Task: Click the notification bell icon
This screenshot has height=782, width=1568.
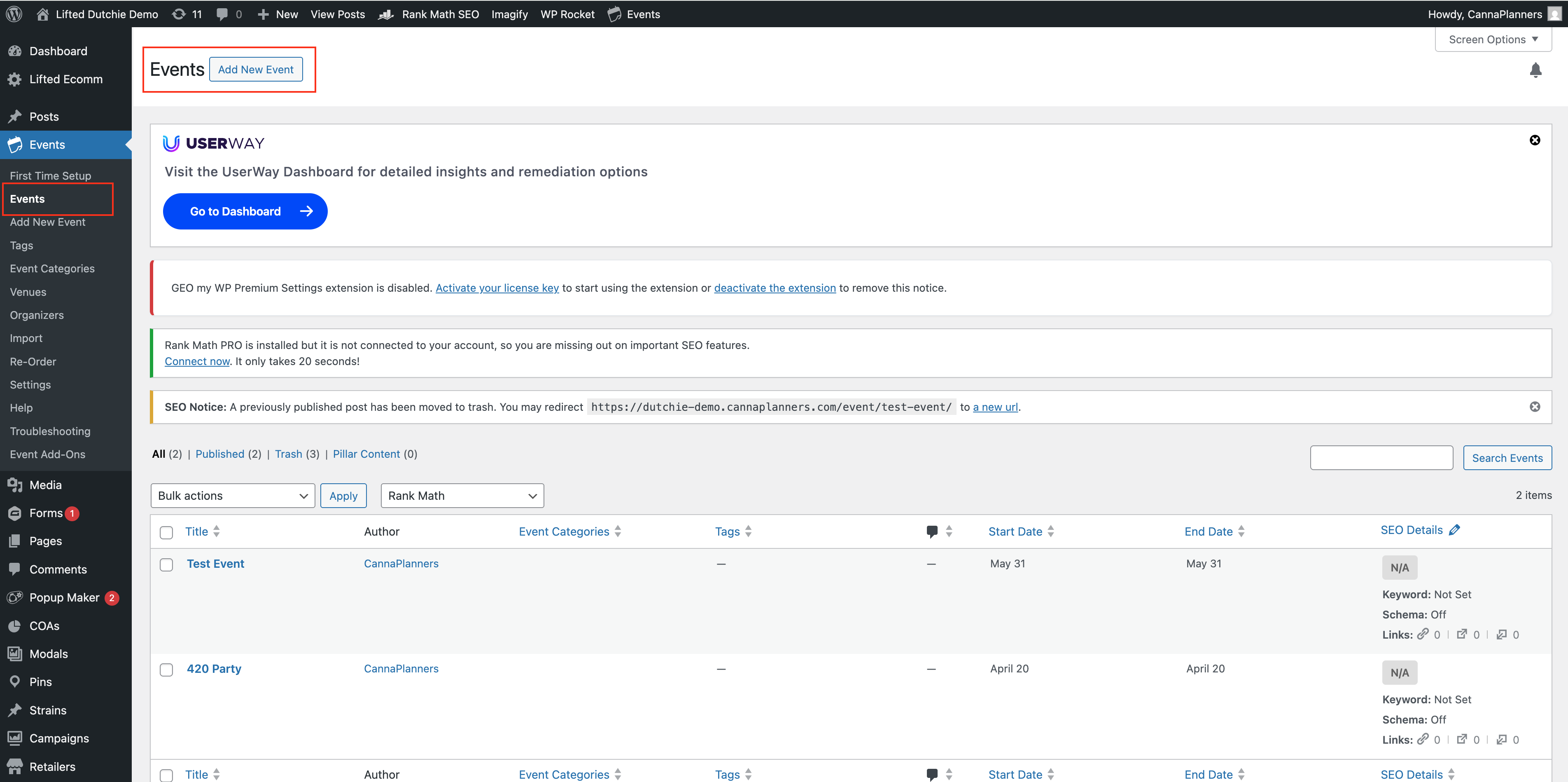Action: 1535,70
